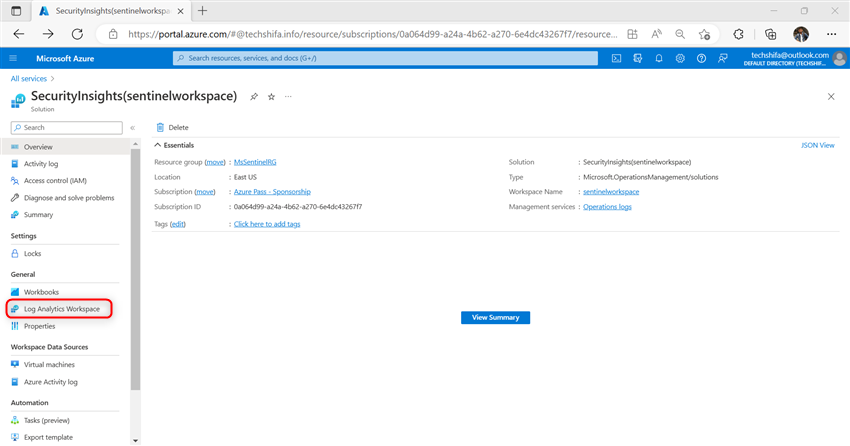Open Activity log menu item
This screenshot has width=850, height=446.
point(65,164)
